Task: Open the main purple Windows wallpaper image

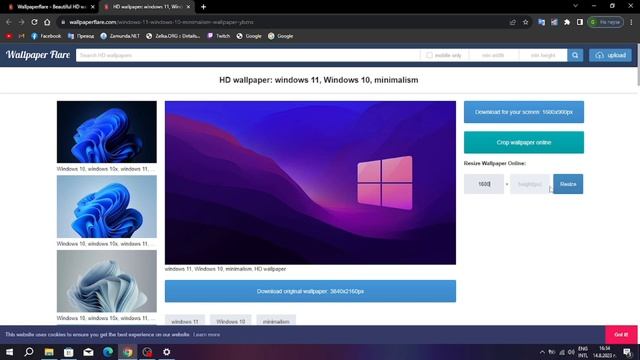Action: tap(310, 182)
